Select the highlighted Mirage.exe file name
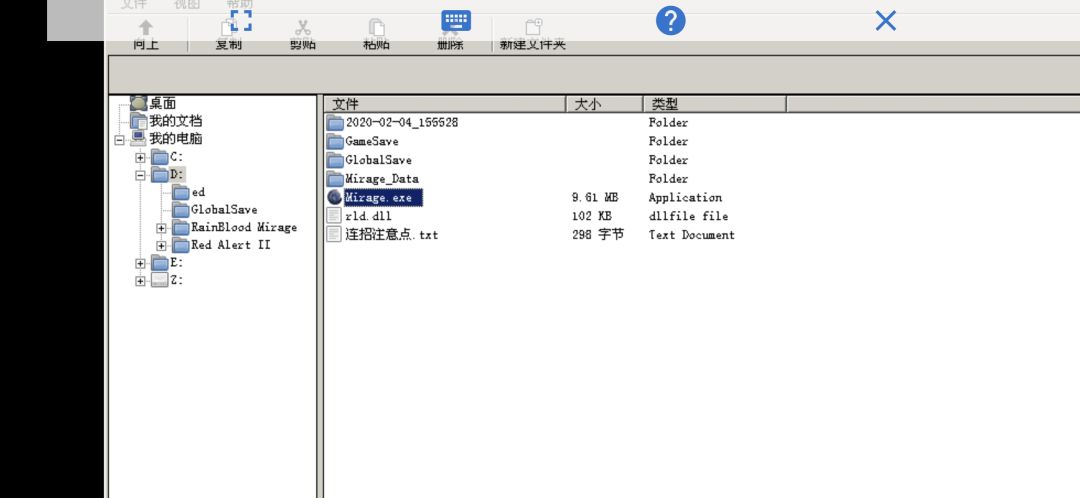Image resolution: width=1080 pixels, height=498 pixels. (383, 198)
